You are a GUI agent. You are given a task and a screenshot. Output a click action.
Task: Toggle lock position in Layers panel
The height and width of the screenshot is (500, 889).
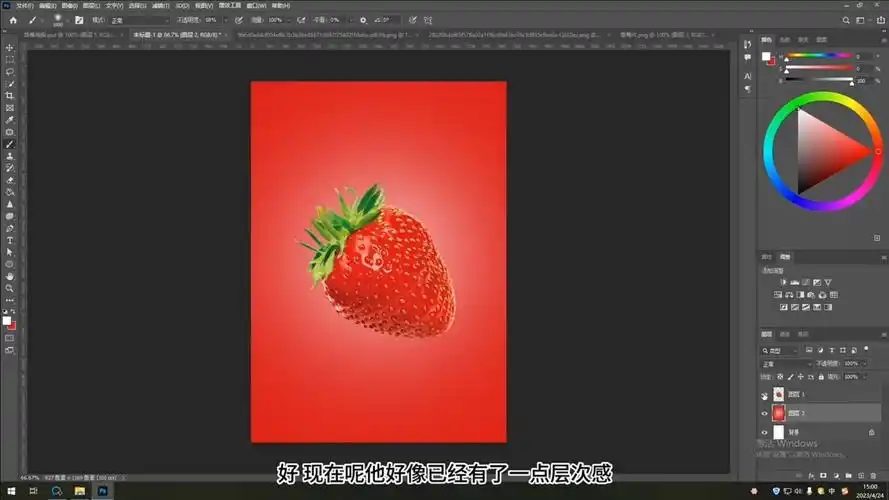(801, 376)
